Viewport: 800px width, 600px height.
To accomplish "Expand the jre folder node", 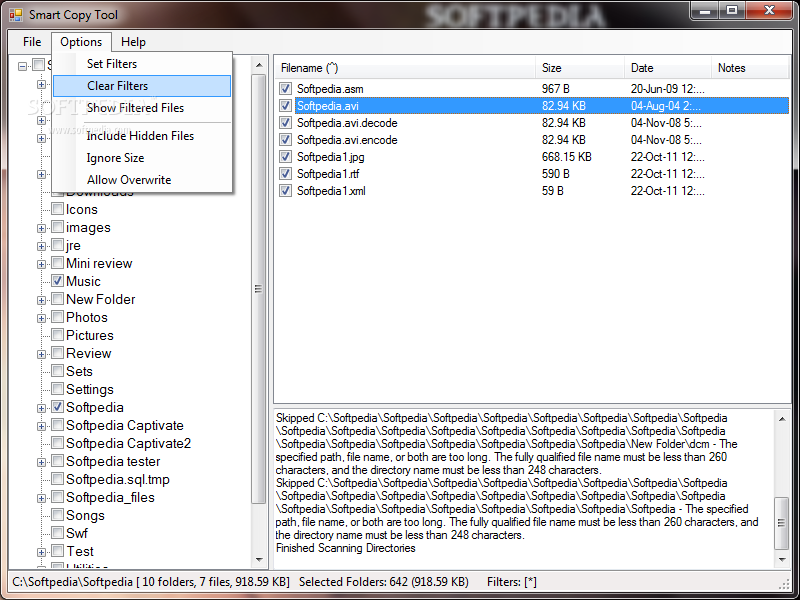I will click(41, 246).
